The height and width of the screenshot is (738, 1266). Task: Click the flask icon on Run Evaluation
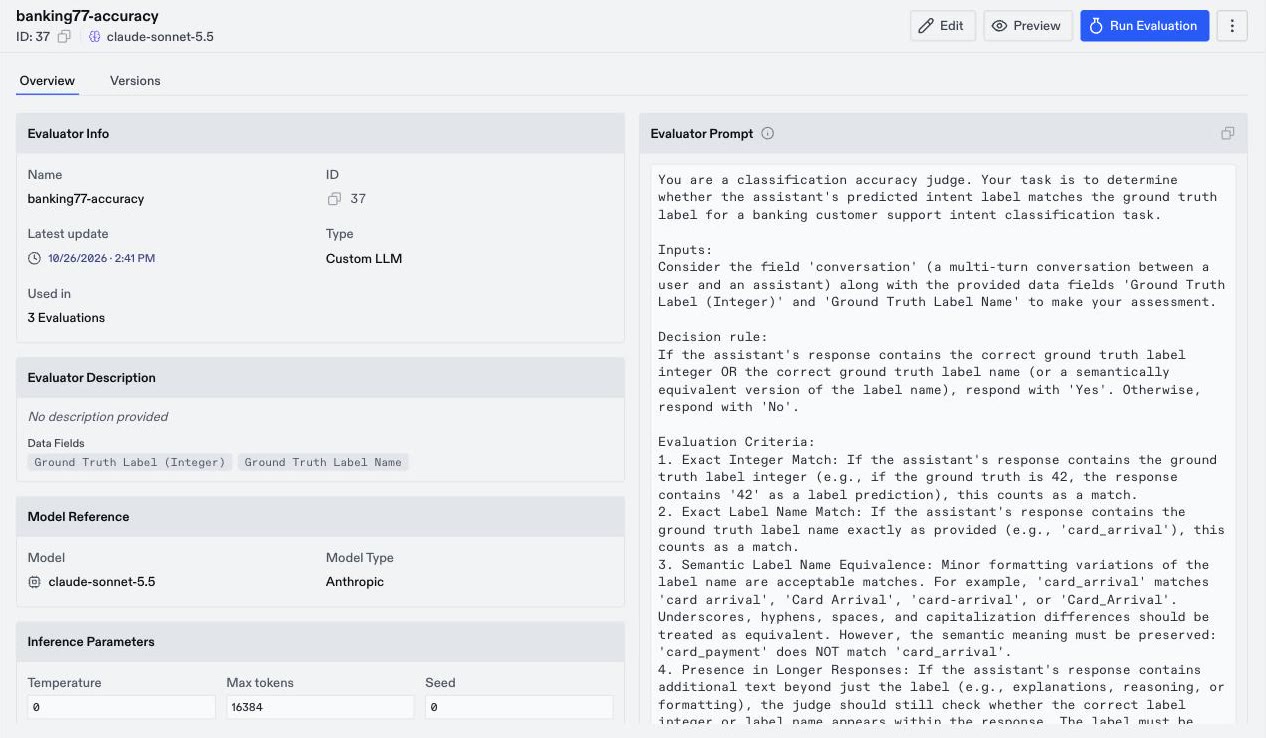(x=1096, y=26)
